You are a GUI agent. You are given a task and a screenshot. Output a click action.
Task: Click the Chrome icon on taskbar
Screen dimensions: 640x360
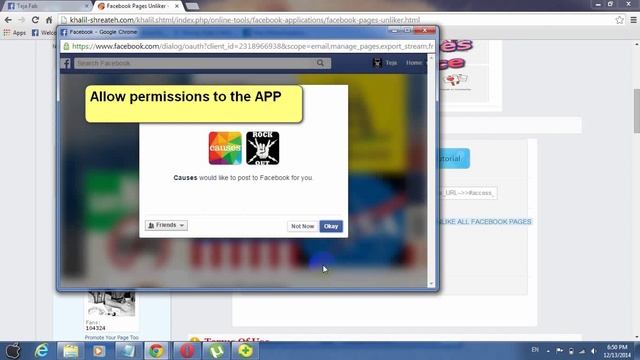pyautogui.click(x=156, y=351)
